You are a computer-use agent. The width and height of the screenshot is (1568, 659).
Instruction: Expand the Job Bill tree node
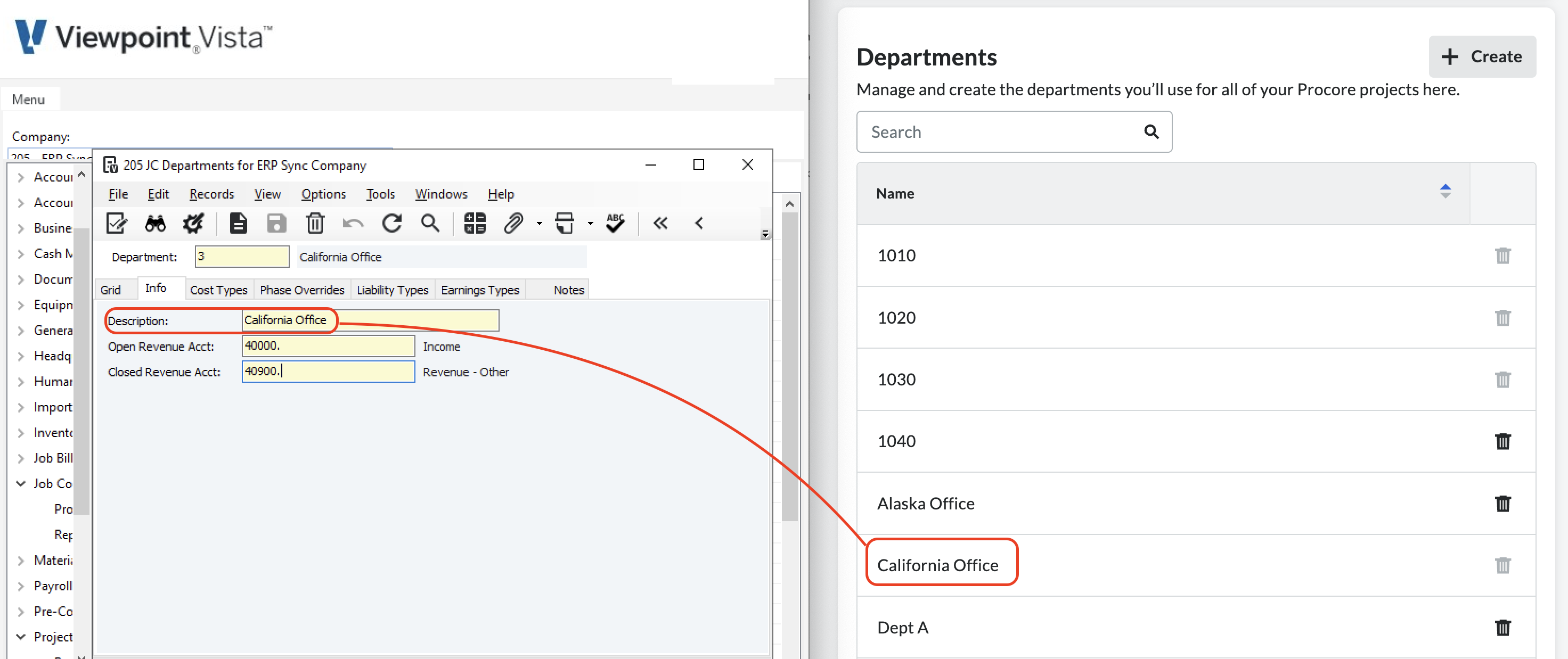(x=21, y=458)
